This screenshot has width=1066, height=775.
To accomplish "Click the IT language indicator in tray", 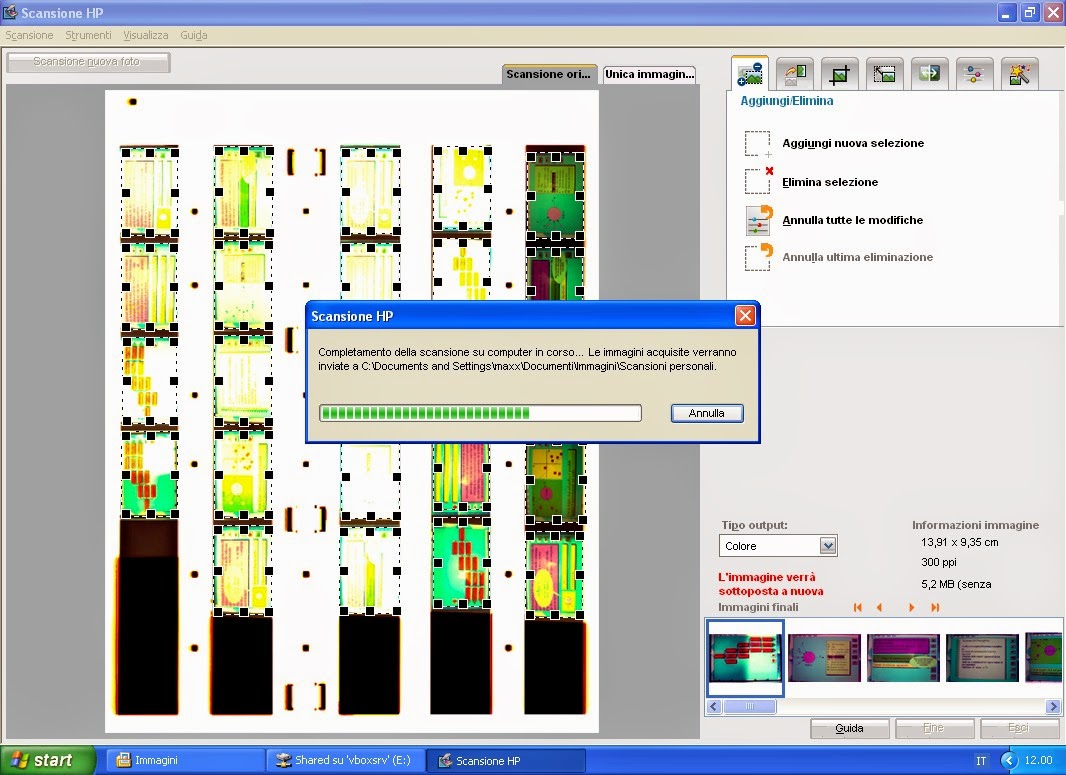I will tap(981, 761).
